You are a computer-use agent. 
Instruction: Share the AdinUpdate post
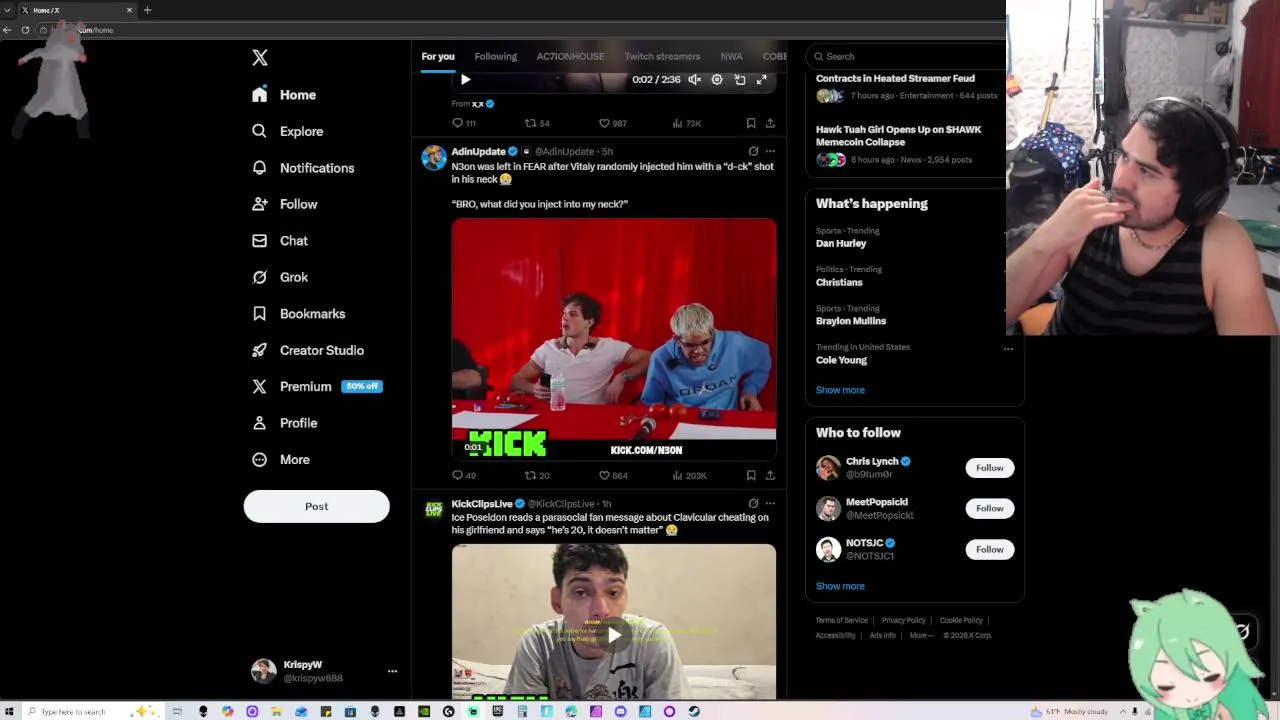coord(770,476)
